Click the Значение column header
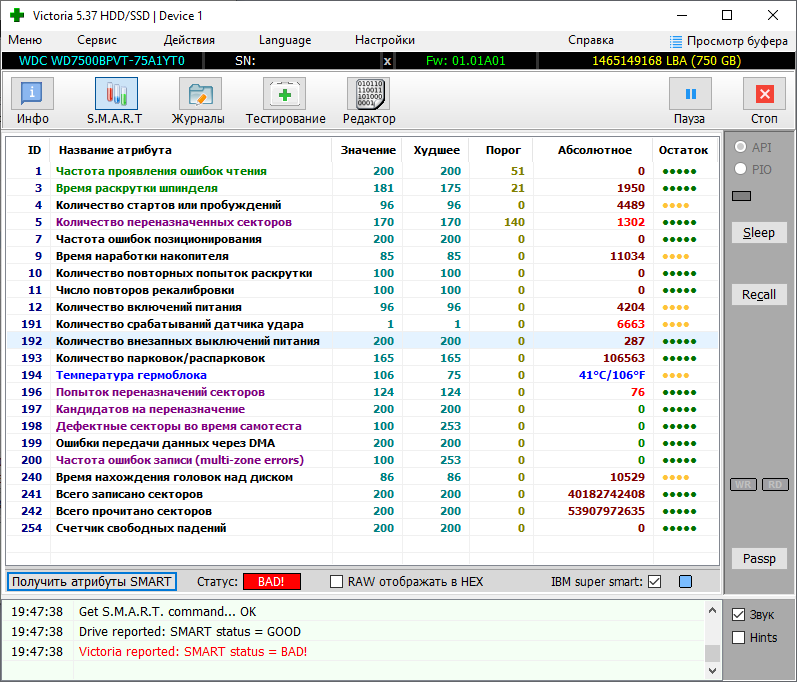This screenshot has width=797, height=682. point(368,150)
